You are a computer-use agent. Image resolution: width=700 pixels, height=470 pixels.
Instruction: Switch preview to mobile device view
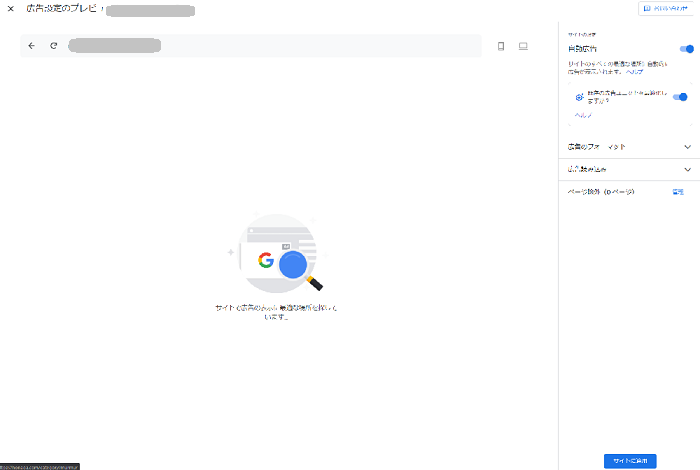point(501,46)
